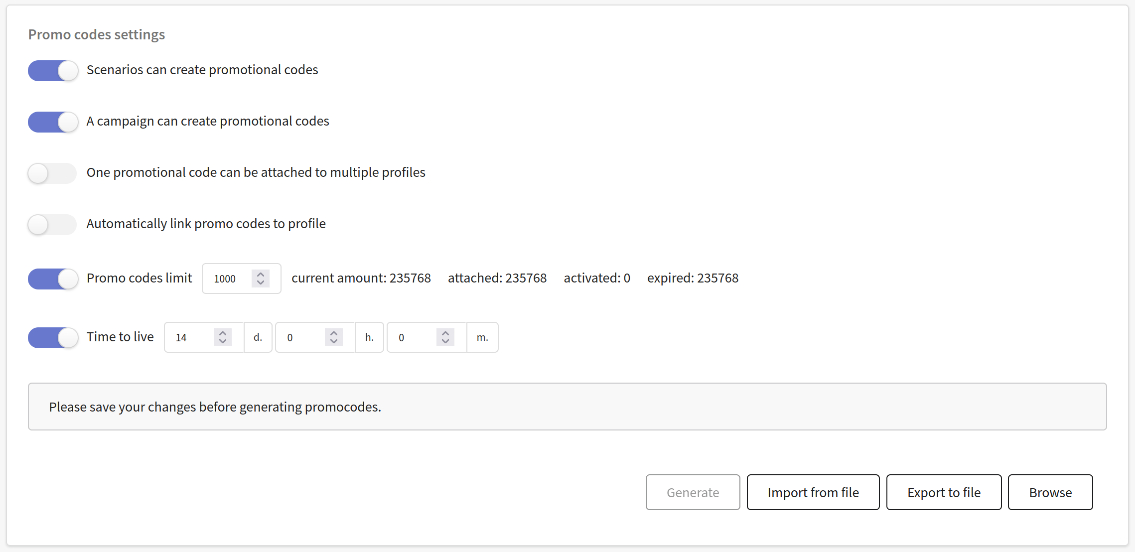Disable the Time to live toggle
Image resolution: width=1135 pixels, height=552 pixels.
pos(53,337)
